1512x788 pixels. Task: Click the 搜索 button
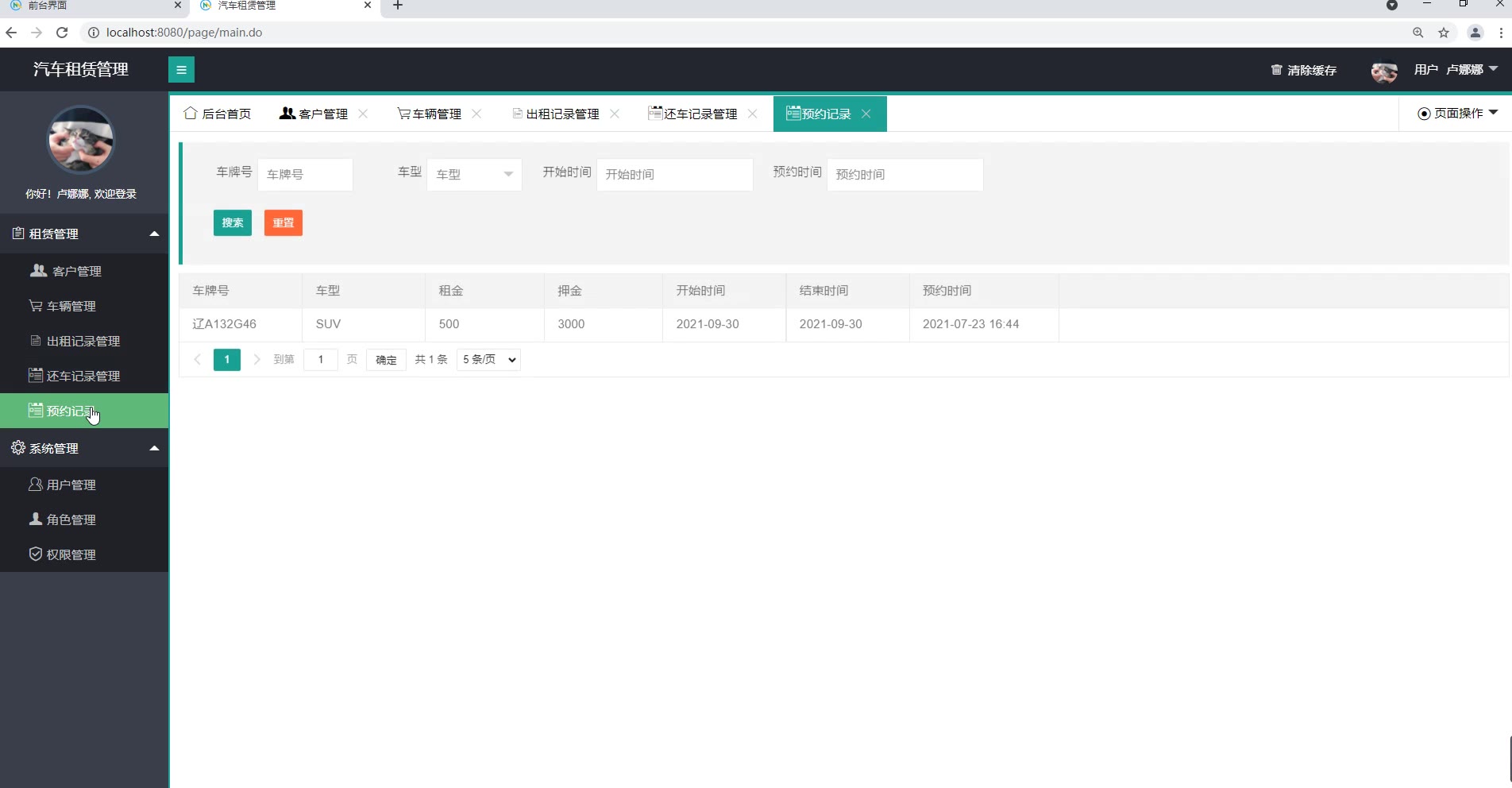pyautogui.click(x=233, y=223)
